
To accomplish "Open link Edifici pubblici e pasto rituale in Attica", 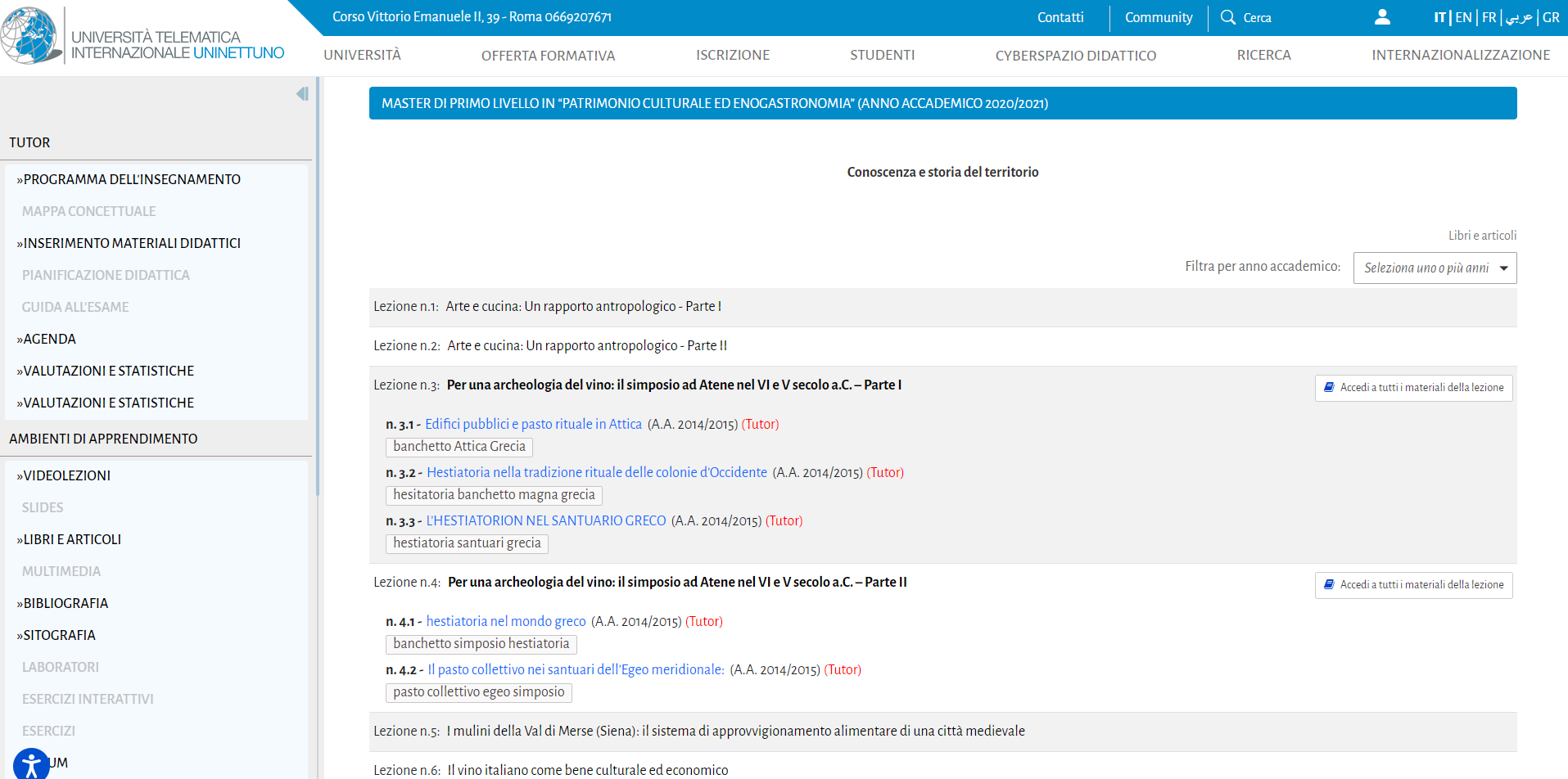I will [x=533, y=425].
